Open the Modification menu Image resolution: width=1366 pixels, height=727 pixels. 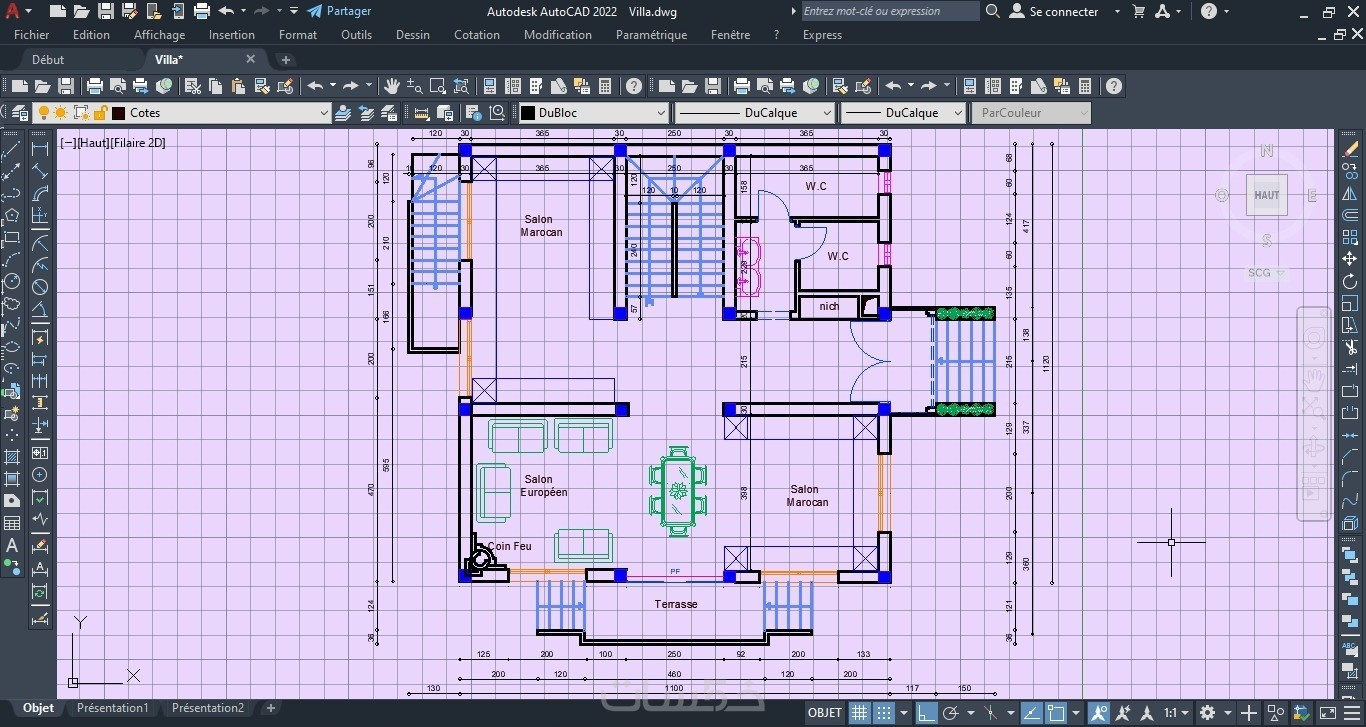[558, 35]
